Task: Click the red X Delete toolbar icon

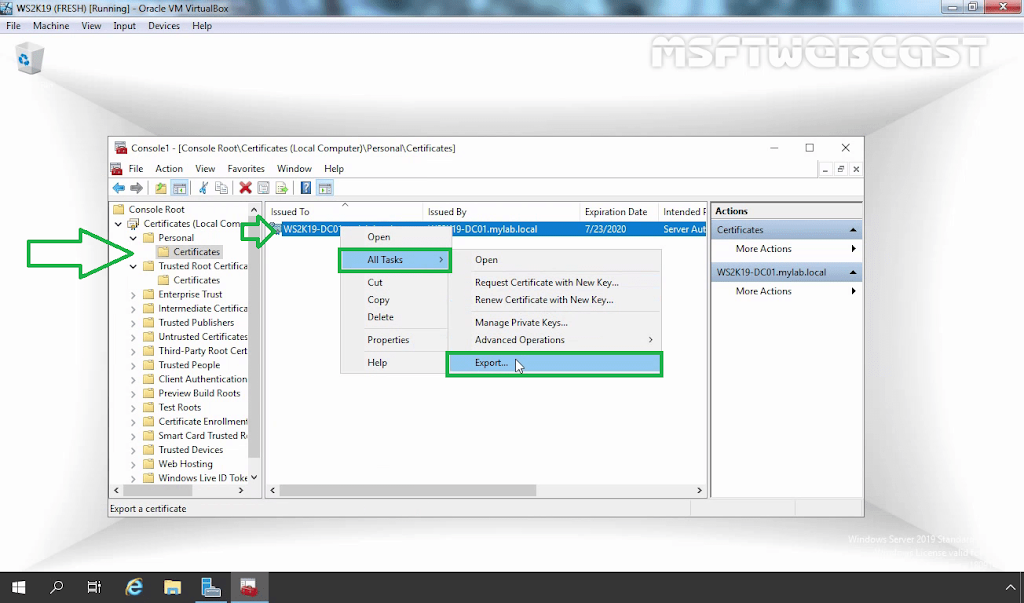Action: tap(246, 188)
